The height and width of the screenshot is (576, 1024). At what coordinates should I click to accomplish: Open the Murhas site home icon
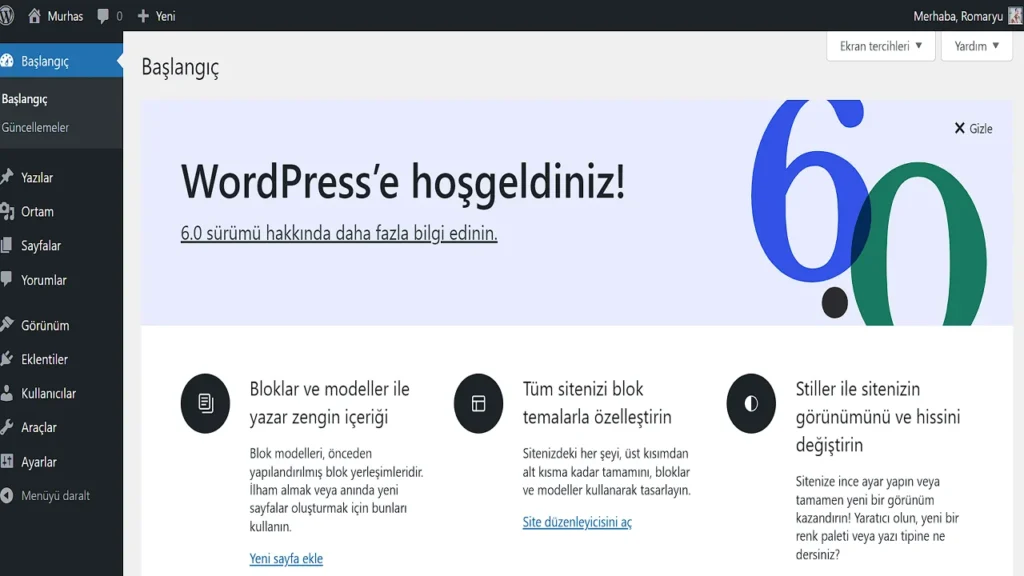point(35,16)
